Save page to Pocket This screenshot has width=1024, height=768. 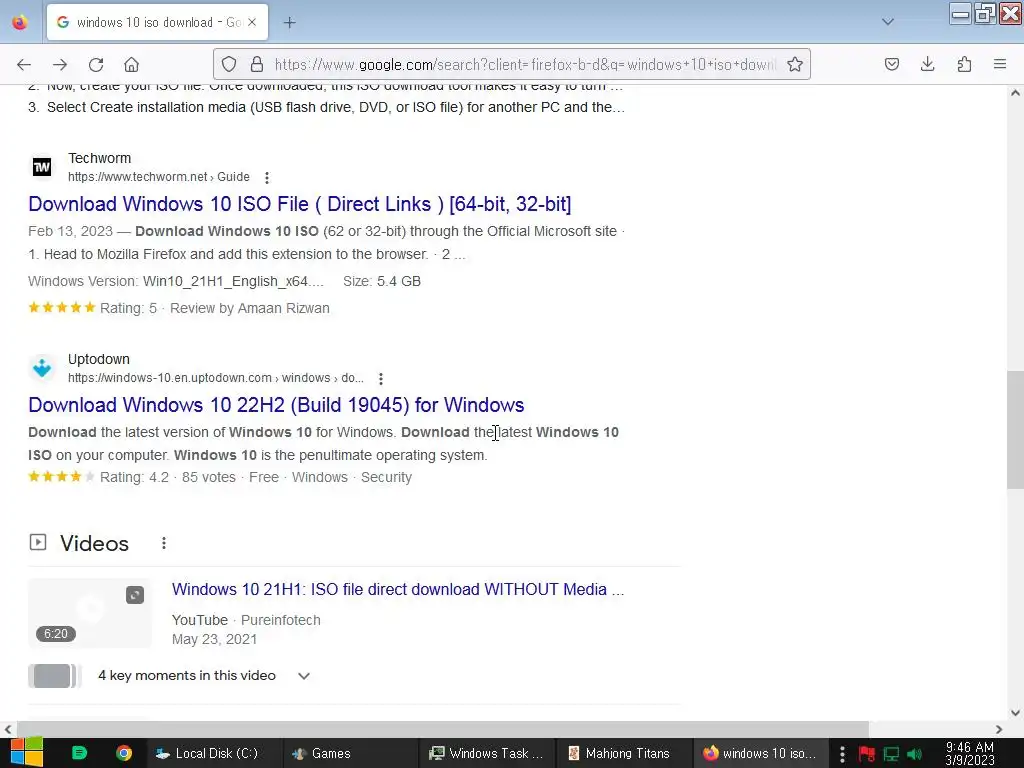pyautogui.click(x=892, y=64)
